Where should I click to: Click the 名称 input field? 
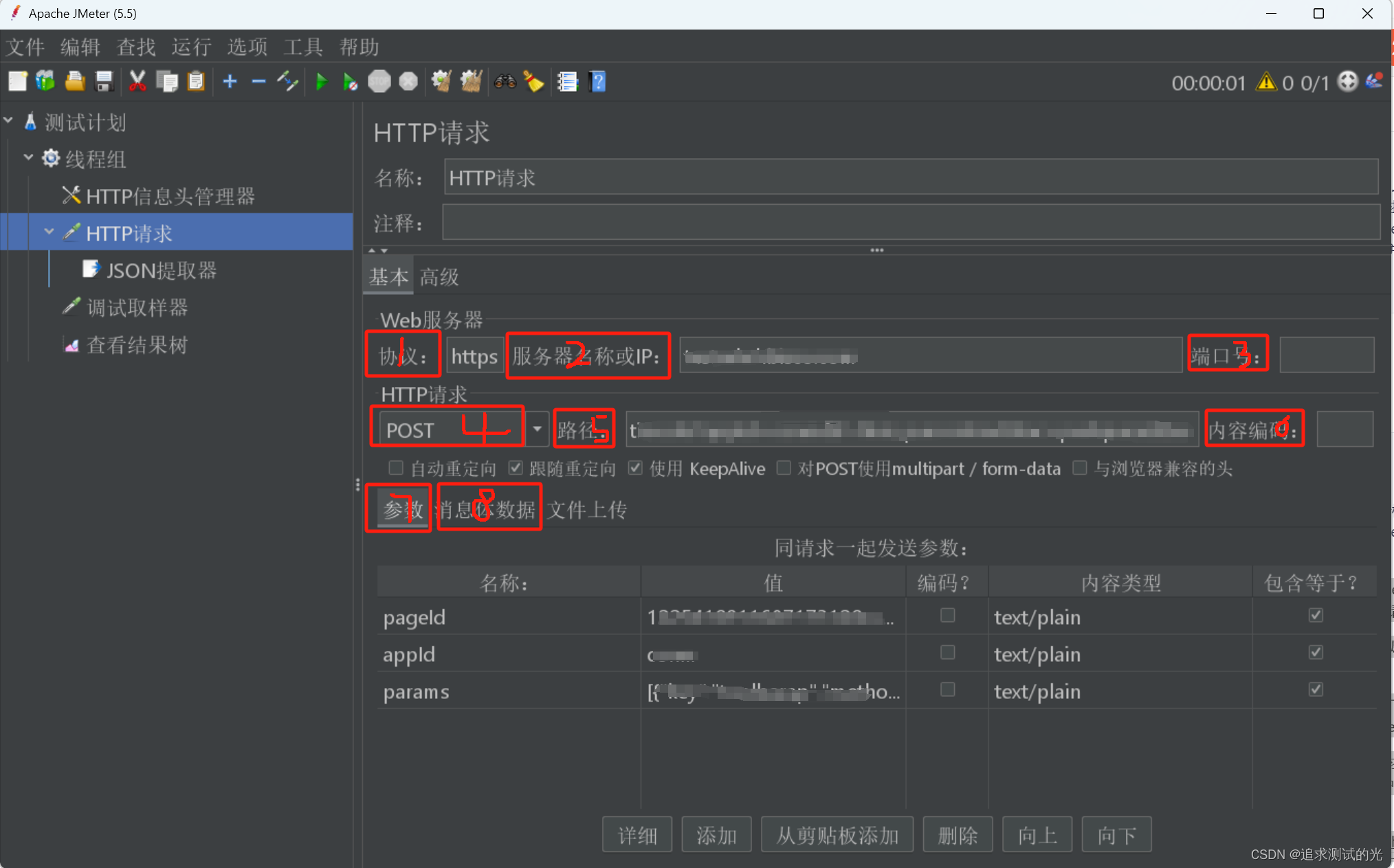[x=911, y=177]
